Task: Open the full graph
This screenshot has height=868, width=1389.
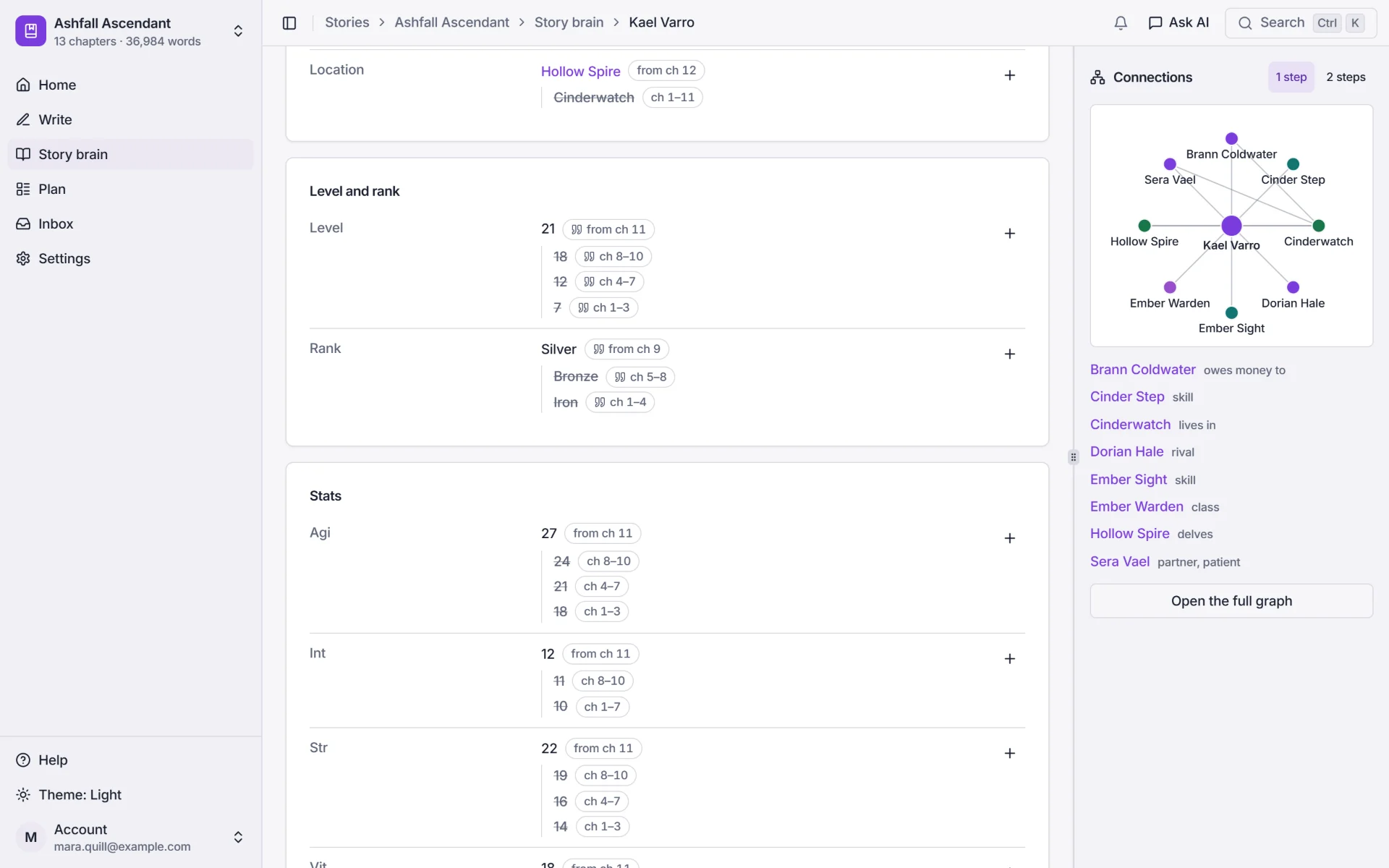Action: click(x=1231, y=601)
